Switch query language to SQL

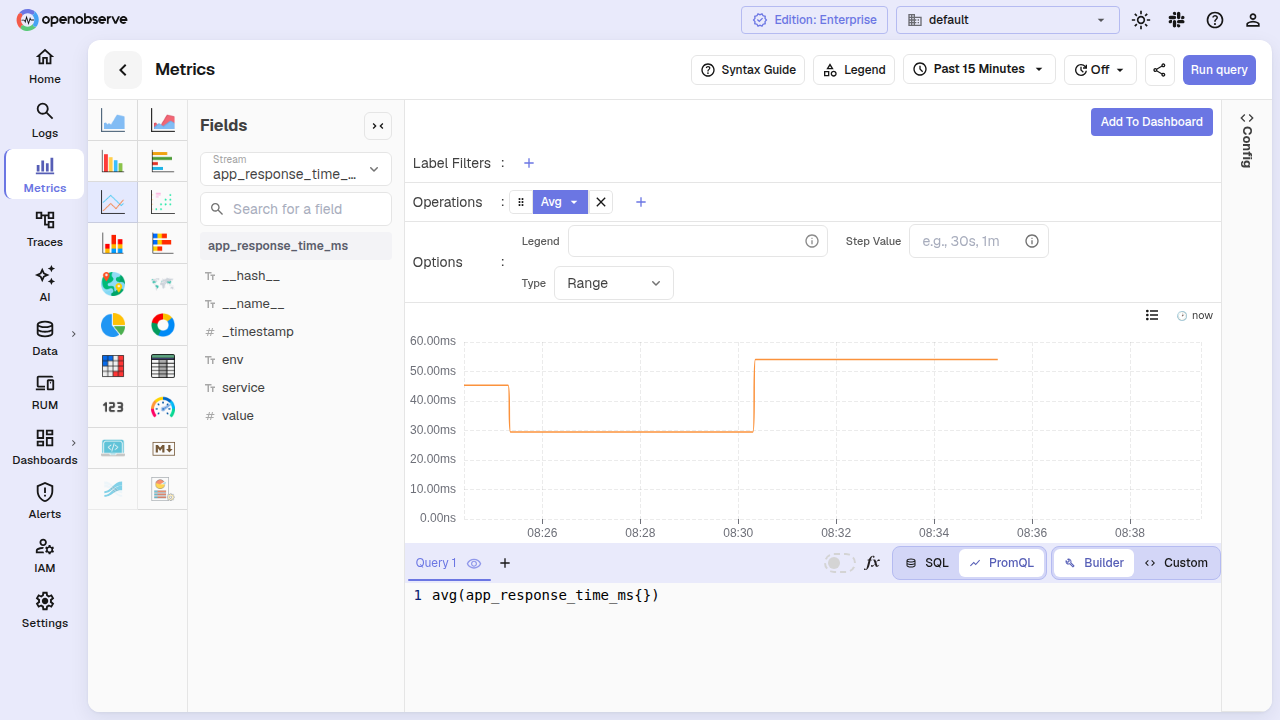pos(926,563)
